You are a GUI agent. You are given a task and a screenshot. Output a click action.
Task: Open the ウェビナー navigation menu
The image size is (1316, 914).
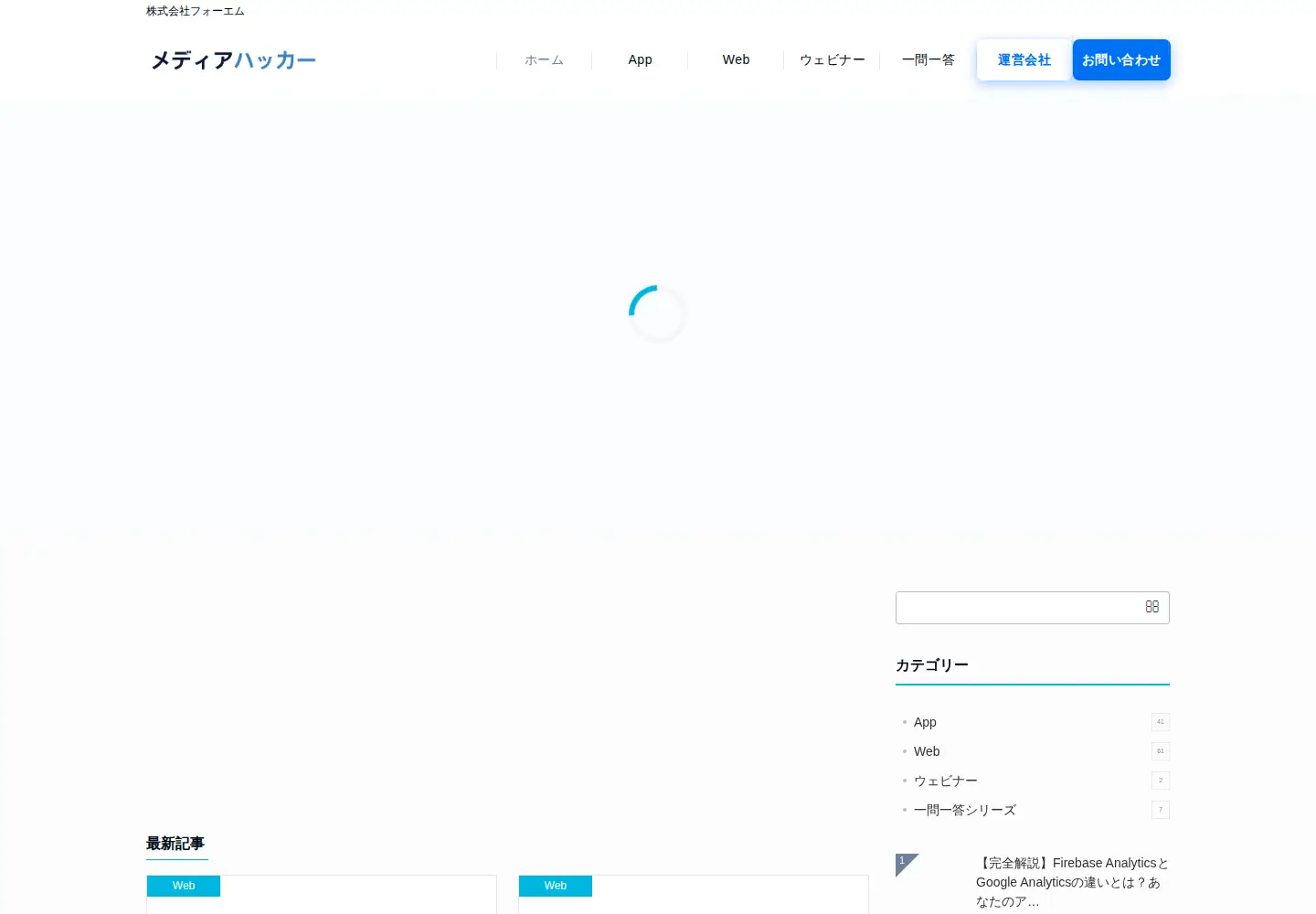(832, 60)
